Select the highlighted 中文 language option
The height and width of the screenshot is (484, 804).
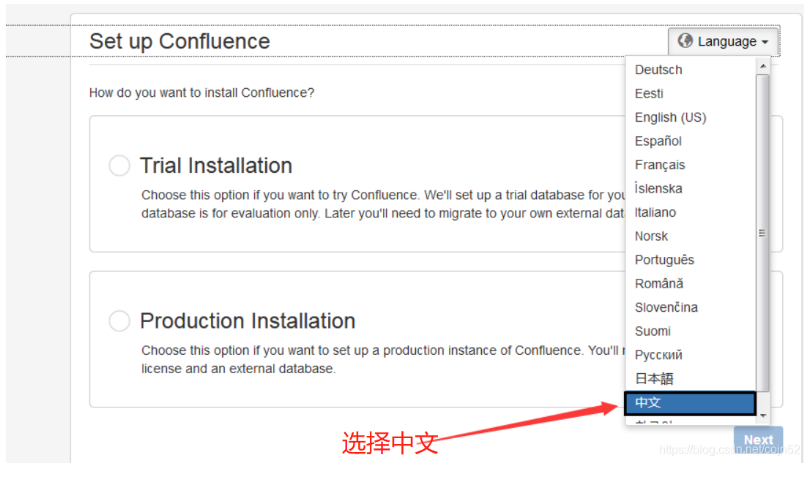690,403
